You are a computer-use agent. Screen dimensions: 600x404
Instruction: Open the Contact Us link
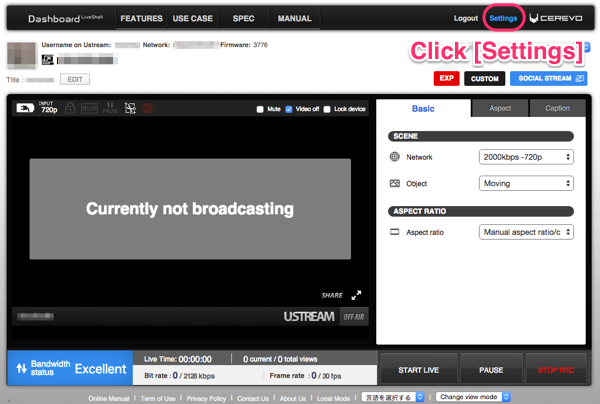(x=253, y=398)
